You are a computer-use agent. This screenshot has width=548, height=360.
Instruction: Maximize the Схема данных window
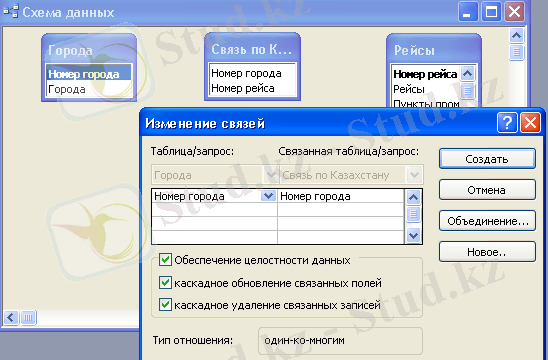point(491,12)
